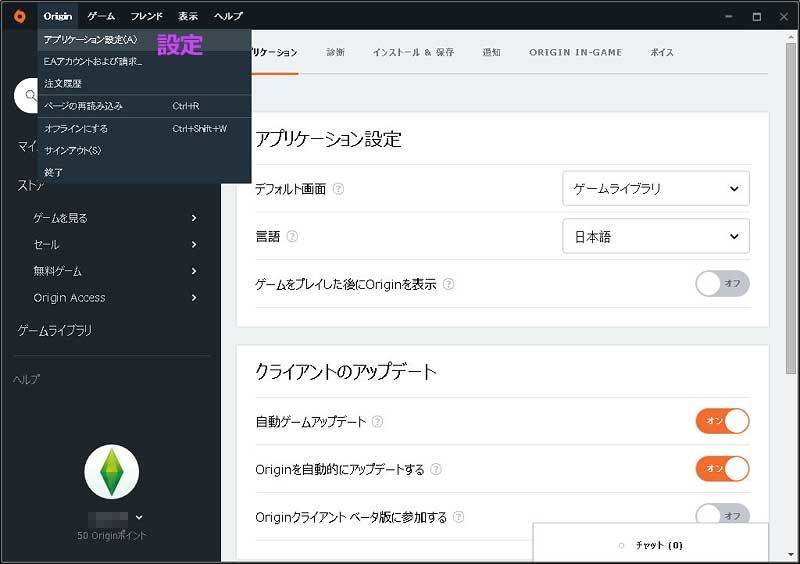This screenshot has width=800, height=564.
Task: Switch to 通知 tab
Action: pos(491,52)
